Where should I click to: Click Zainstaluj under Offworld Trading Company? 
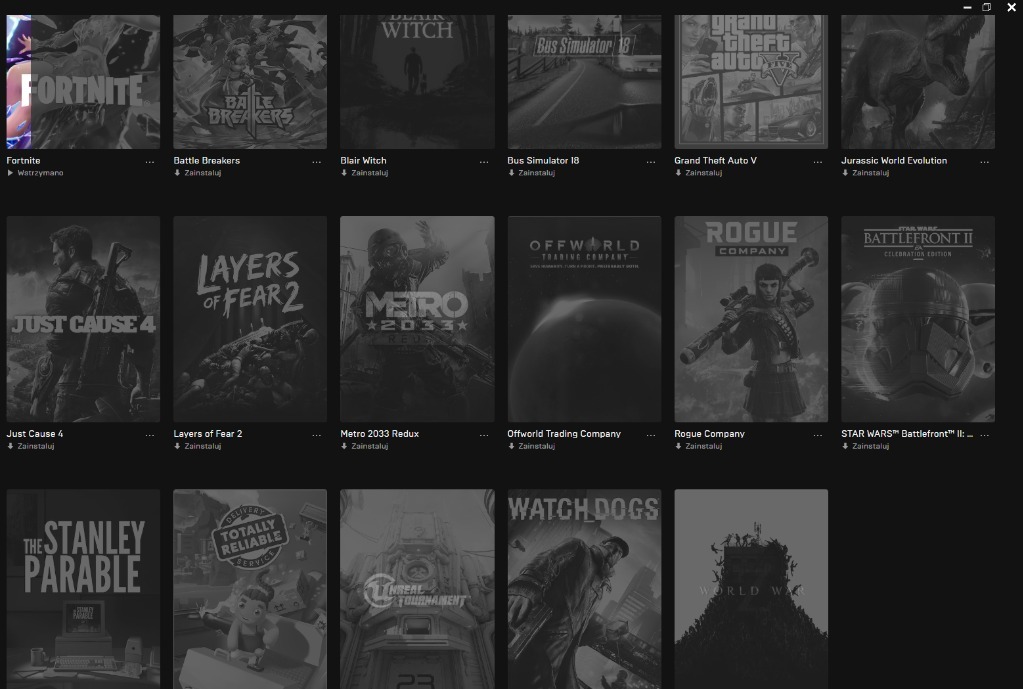532,446
